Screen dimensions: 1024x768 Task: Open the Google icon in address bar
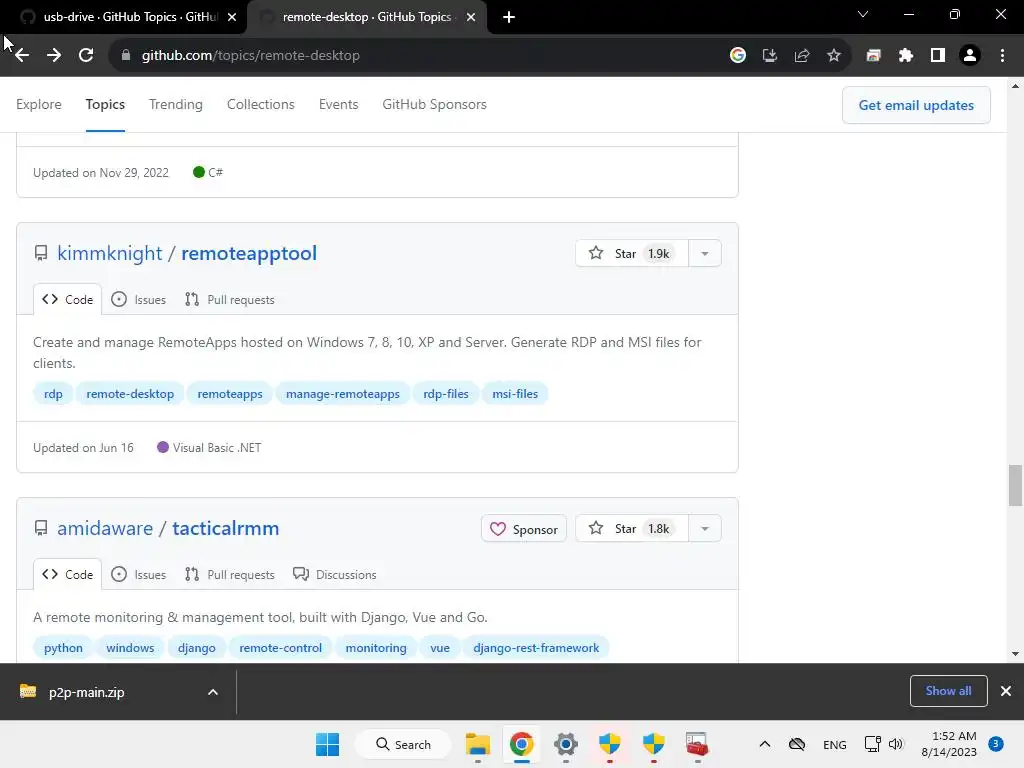tap(738, 56)
